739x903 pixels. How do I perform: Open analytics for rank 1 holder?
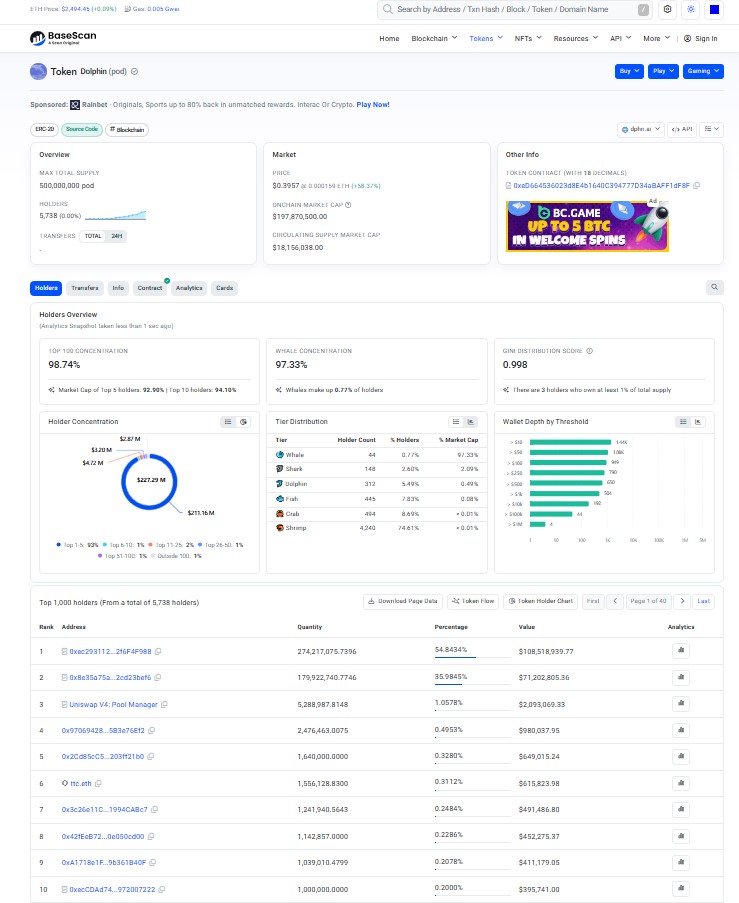point(681,650)
